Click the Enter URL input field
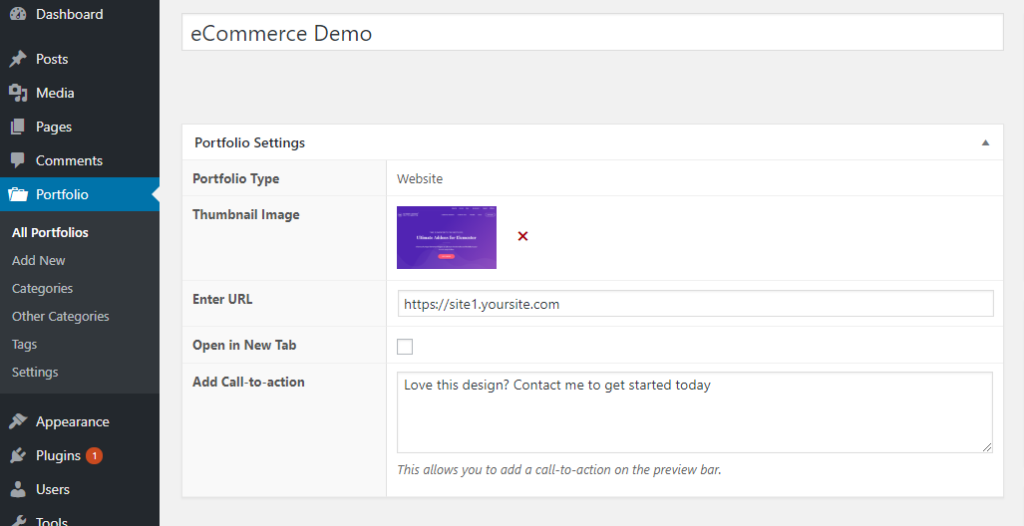Screen dimensions: 1024x526 click(696, 304)
